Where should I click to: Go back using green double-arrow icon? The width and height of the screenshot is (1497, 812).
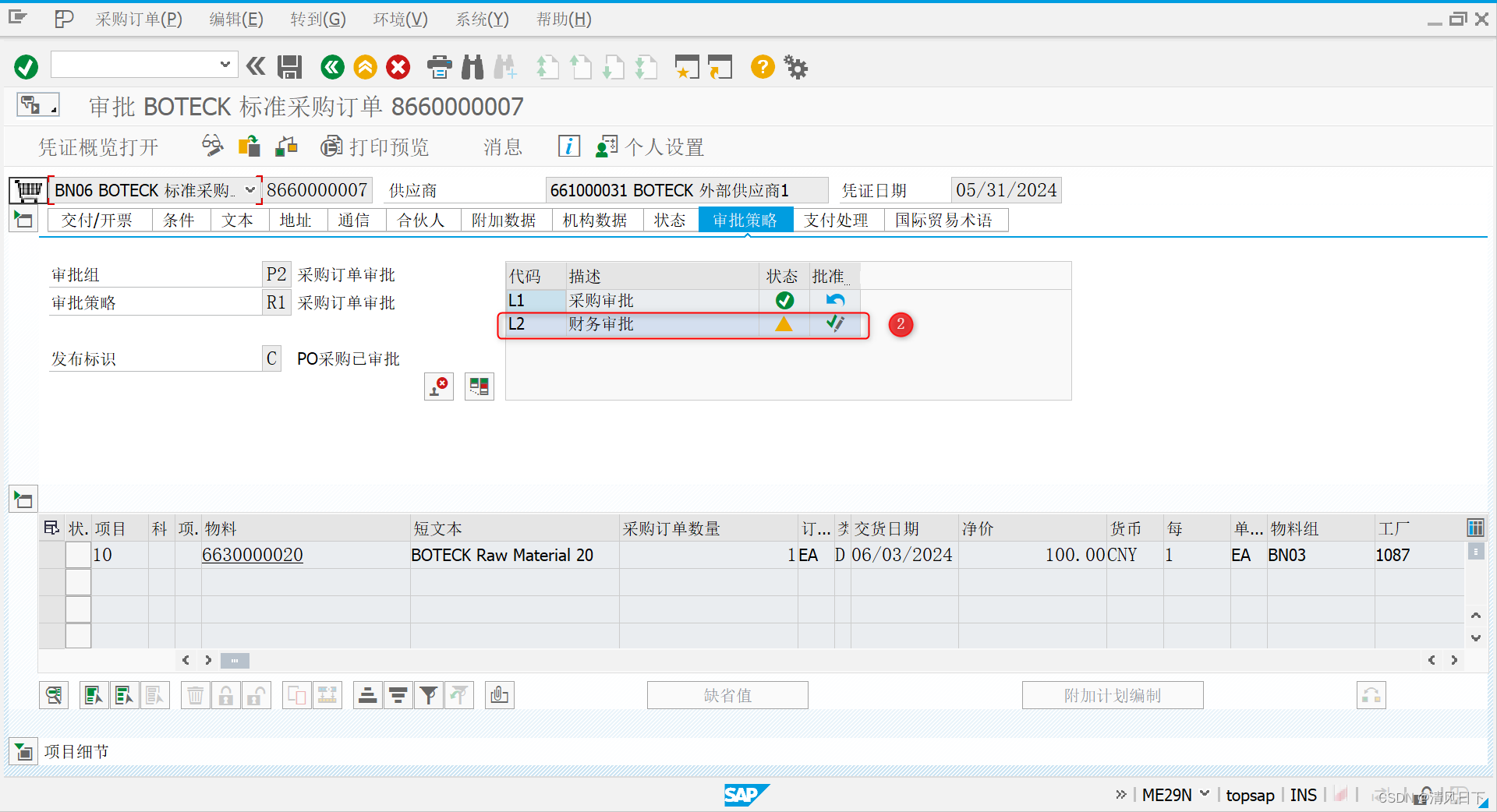332,67
